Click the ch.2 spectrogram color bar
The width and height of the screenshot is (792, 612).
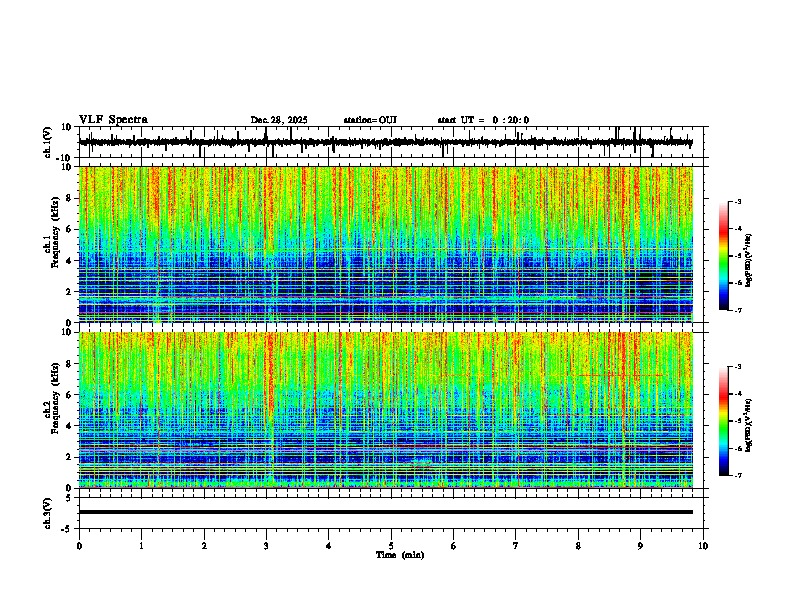(x=724, y=421)
